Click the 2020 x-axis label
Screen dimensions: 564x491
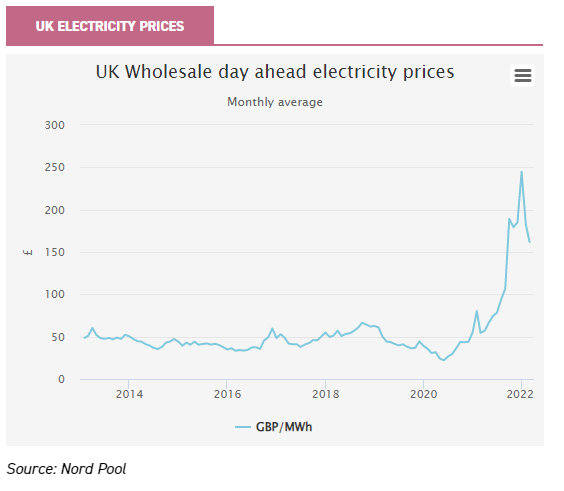[x=424, y=394]
